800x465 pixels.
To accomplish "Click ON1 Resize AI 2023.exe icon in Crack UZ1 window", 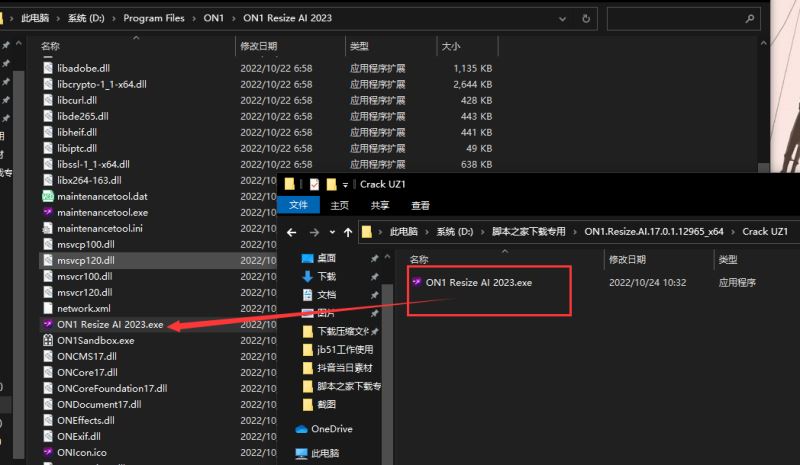I will (417, 282).
